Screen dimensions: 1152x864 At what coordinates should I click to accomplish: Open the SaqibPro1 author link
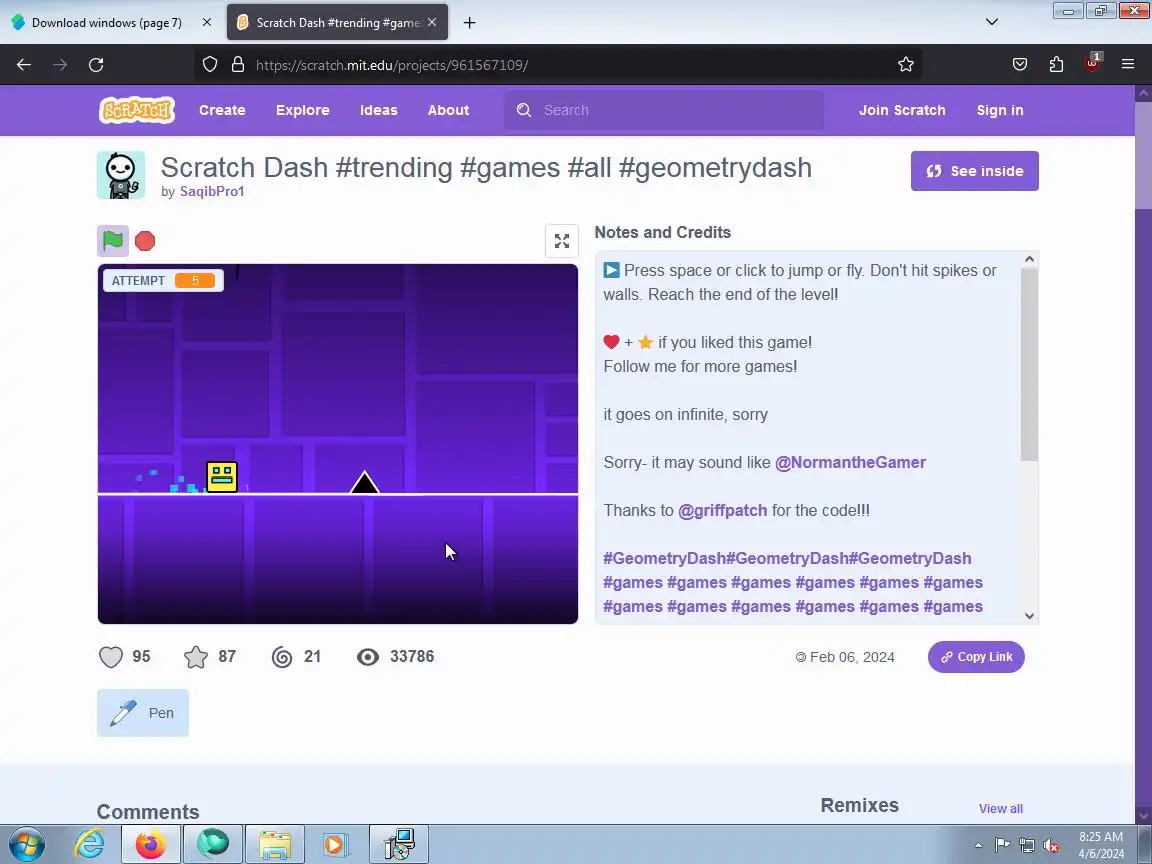(212, 191)
